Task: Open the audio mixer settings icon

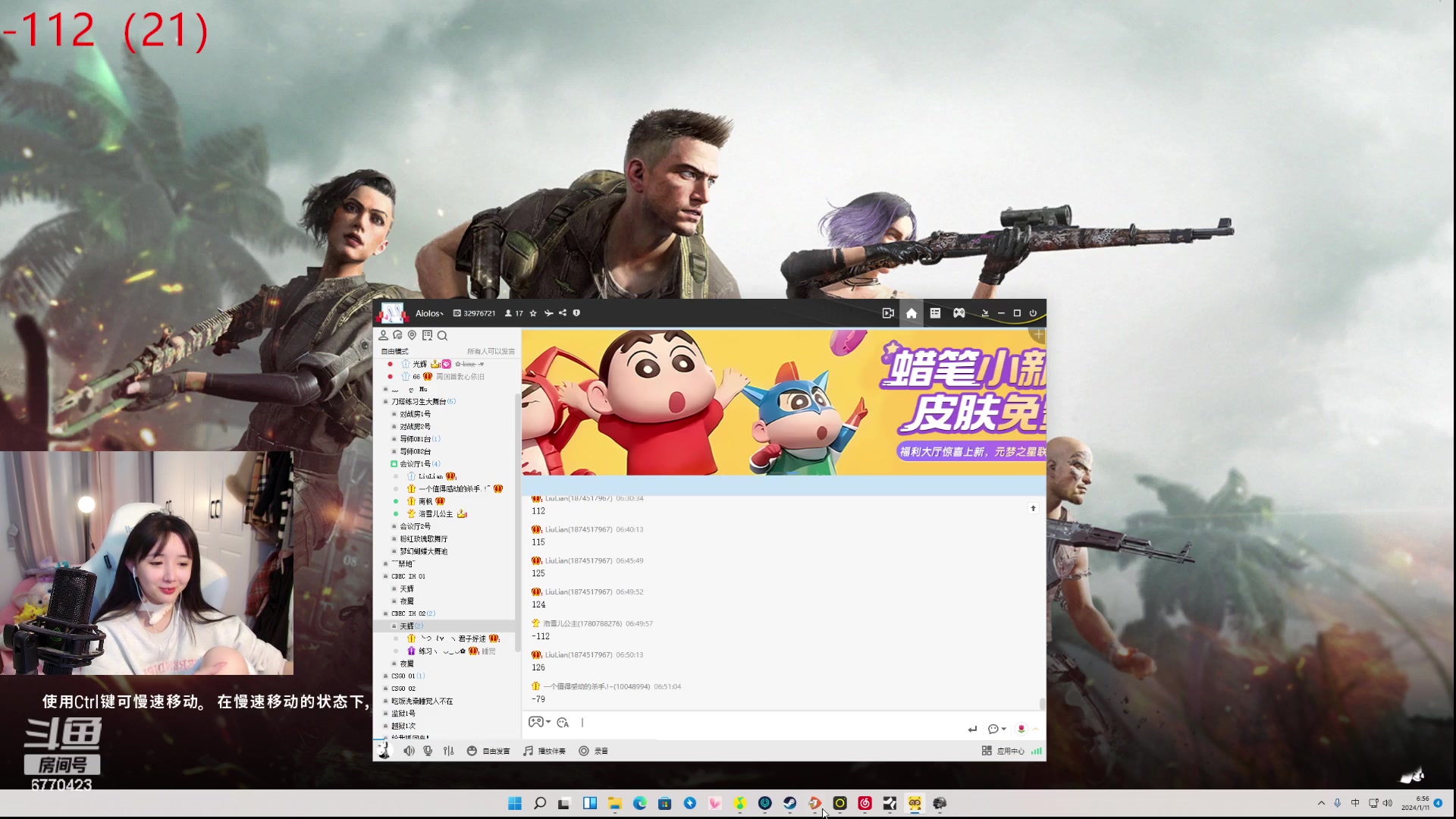Action: click(x=449, y=751)
